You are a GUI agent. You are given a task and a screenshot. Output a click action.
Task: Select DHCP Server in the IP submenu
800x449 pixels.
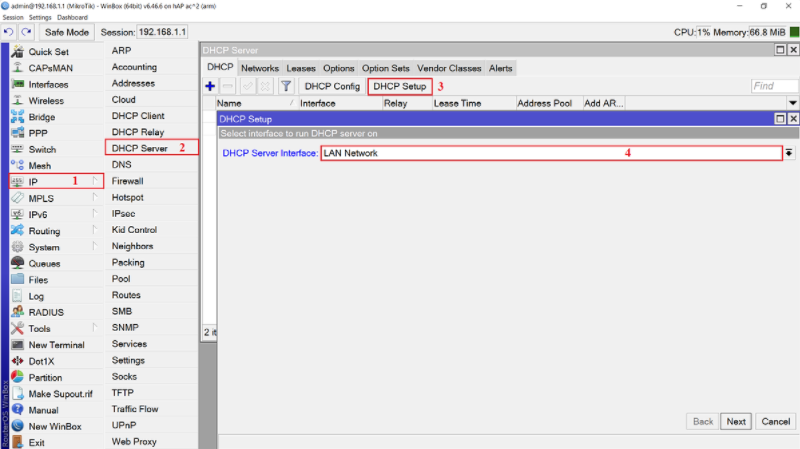click(140, 148)
